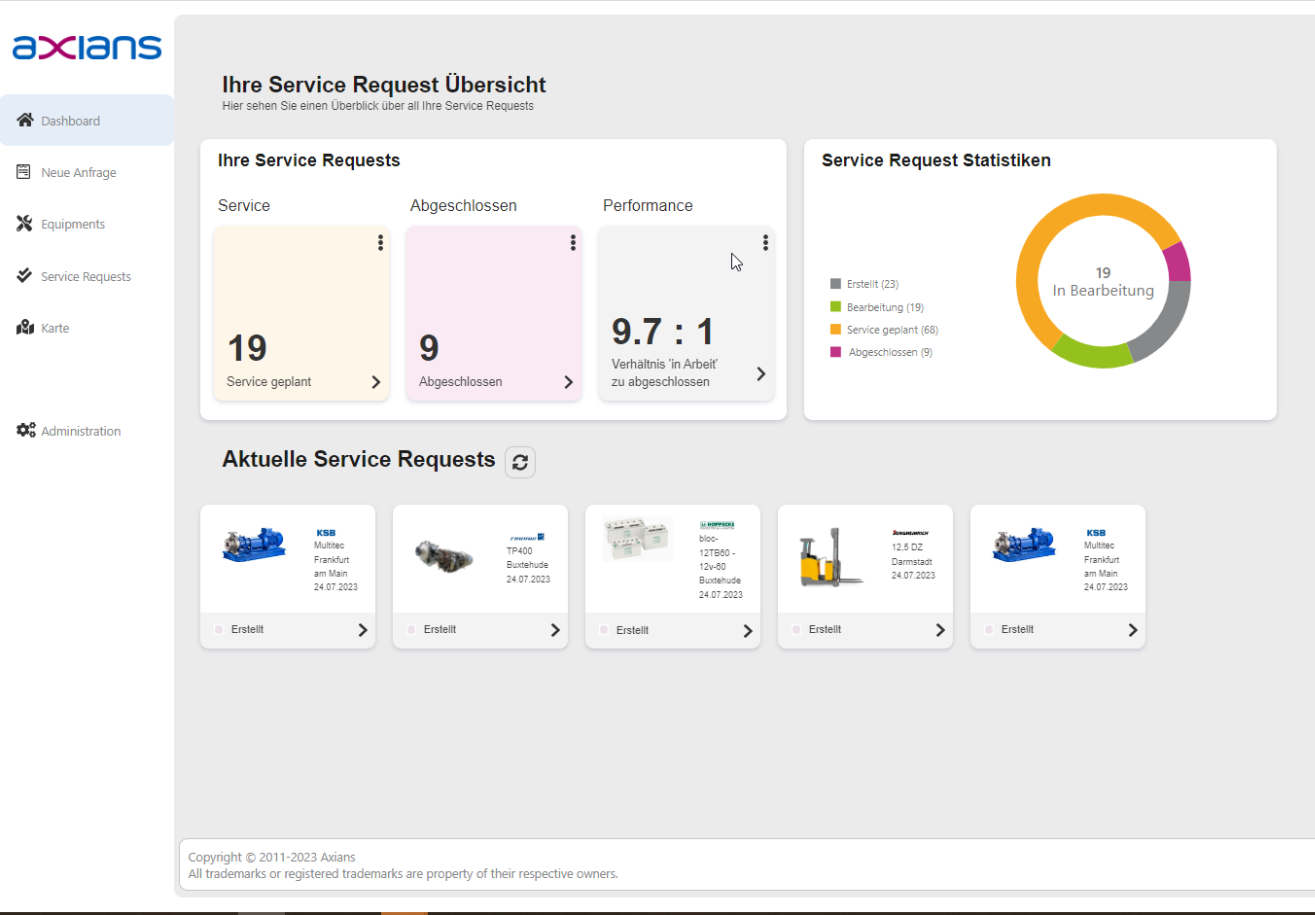Click the Dashboard home icon

click(25, 120)
